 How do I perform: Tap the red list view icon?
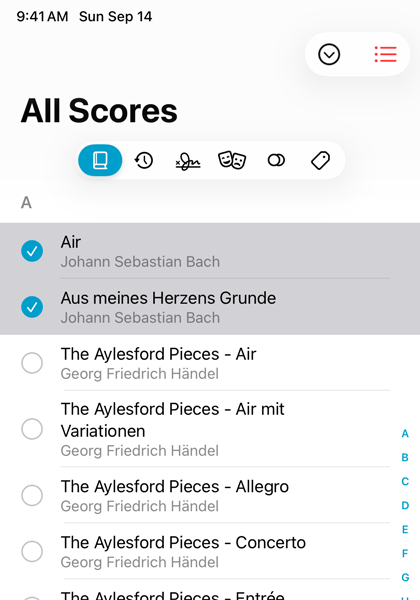point(386,54)
